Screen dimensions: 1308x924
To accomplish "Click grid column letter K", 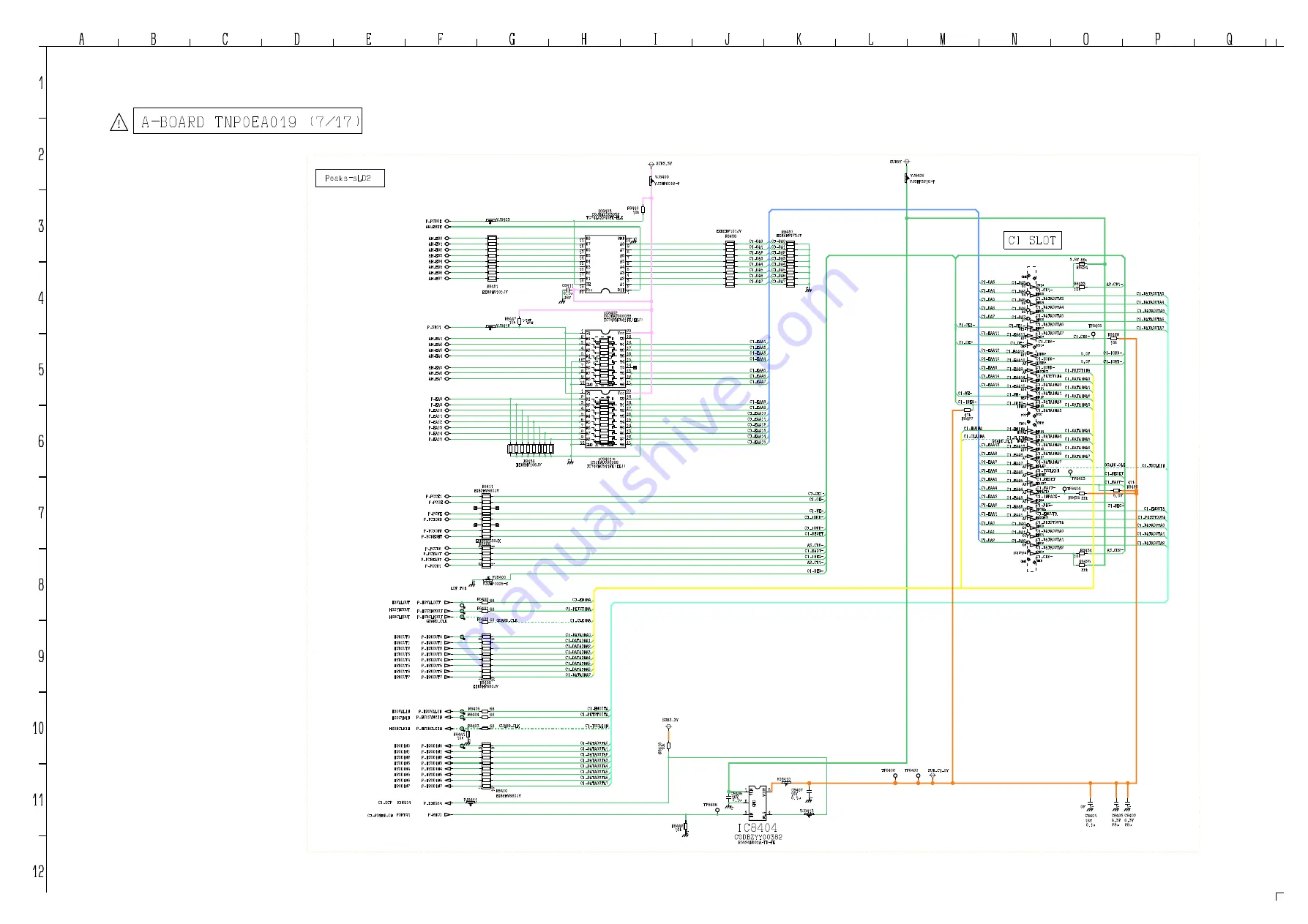I will point(799,39).
